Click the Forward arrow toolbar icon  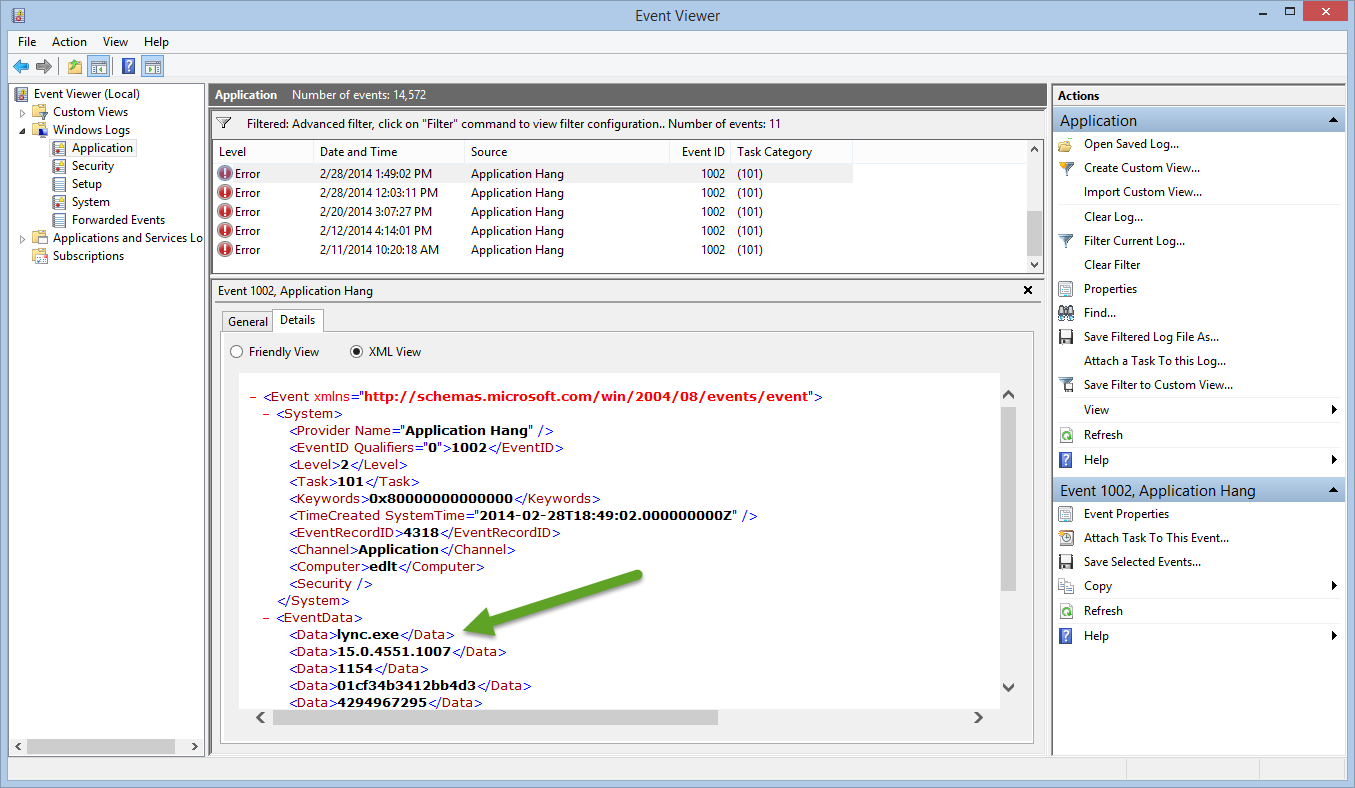pos(43,67)
